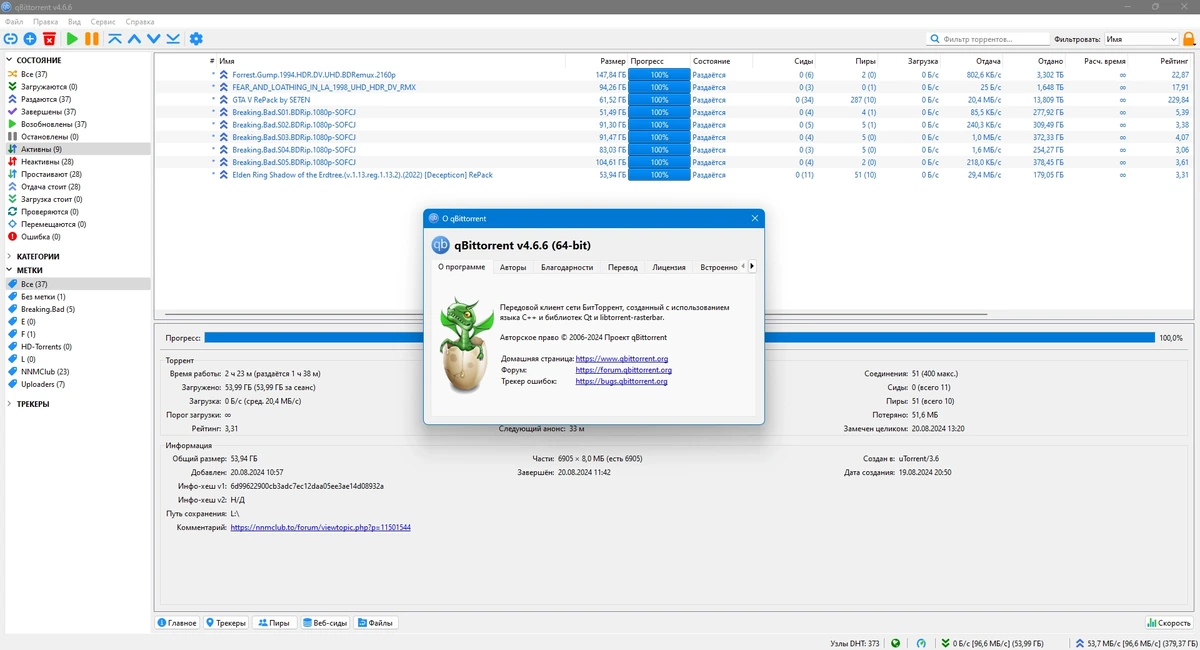Open the Вид menu
Screen dimensions: 1200x650
point(74,21)
